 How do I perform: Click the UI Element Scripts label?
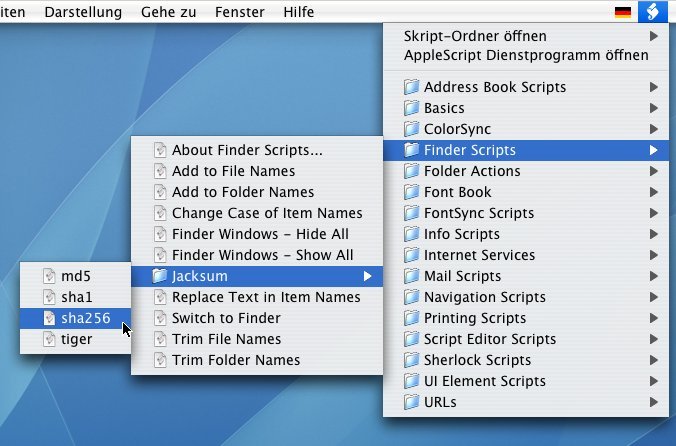coord(485,381)
